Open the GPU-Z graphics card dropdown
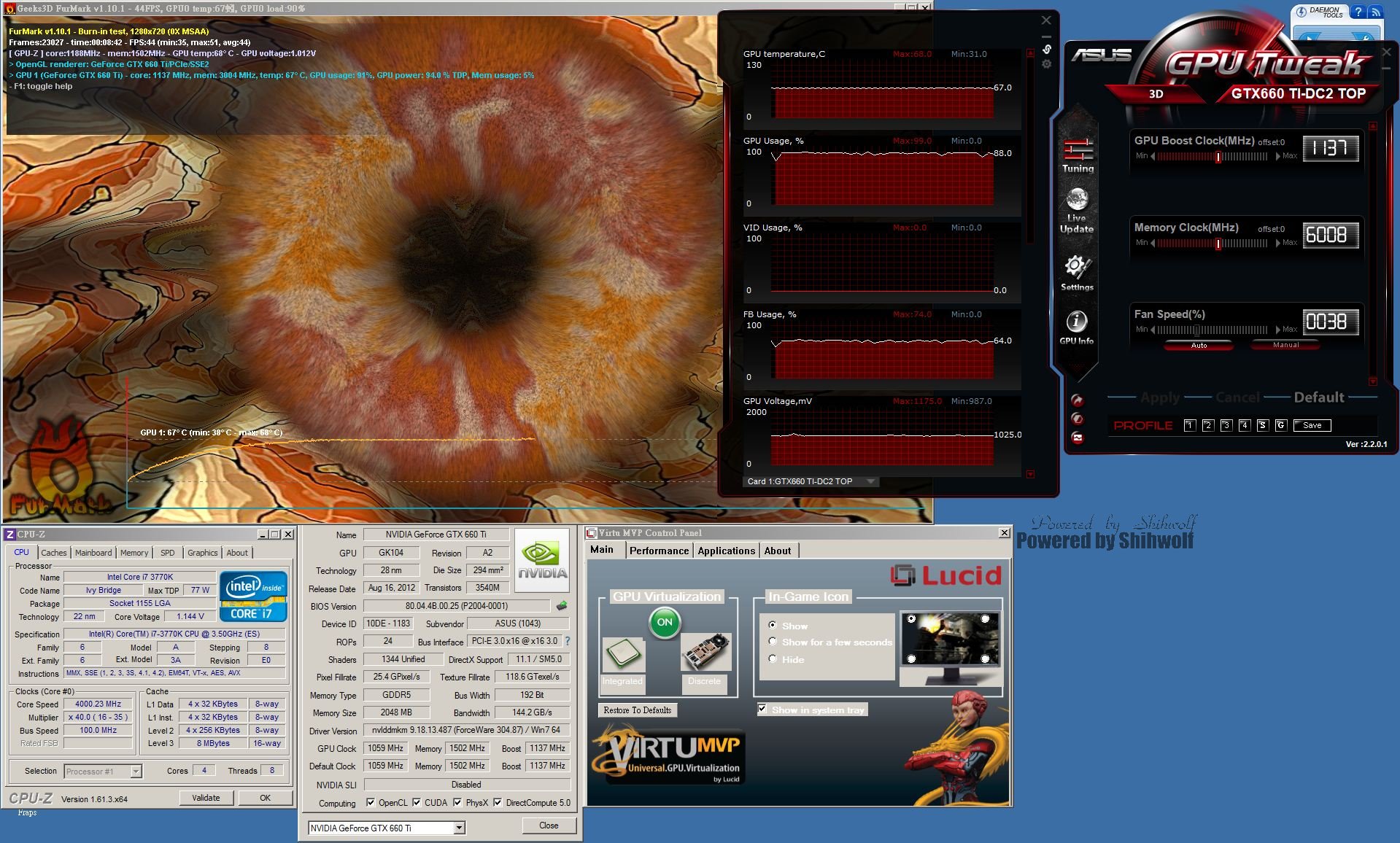 pos(459,828)
